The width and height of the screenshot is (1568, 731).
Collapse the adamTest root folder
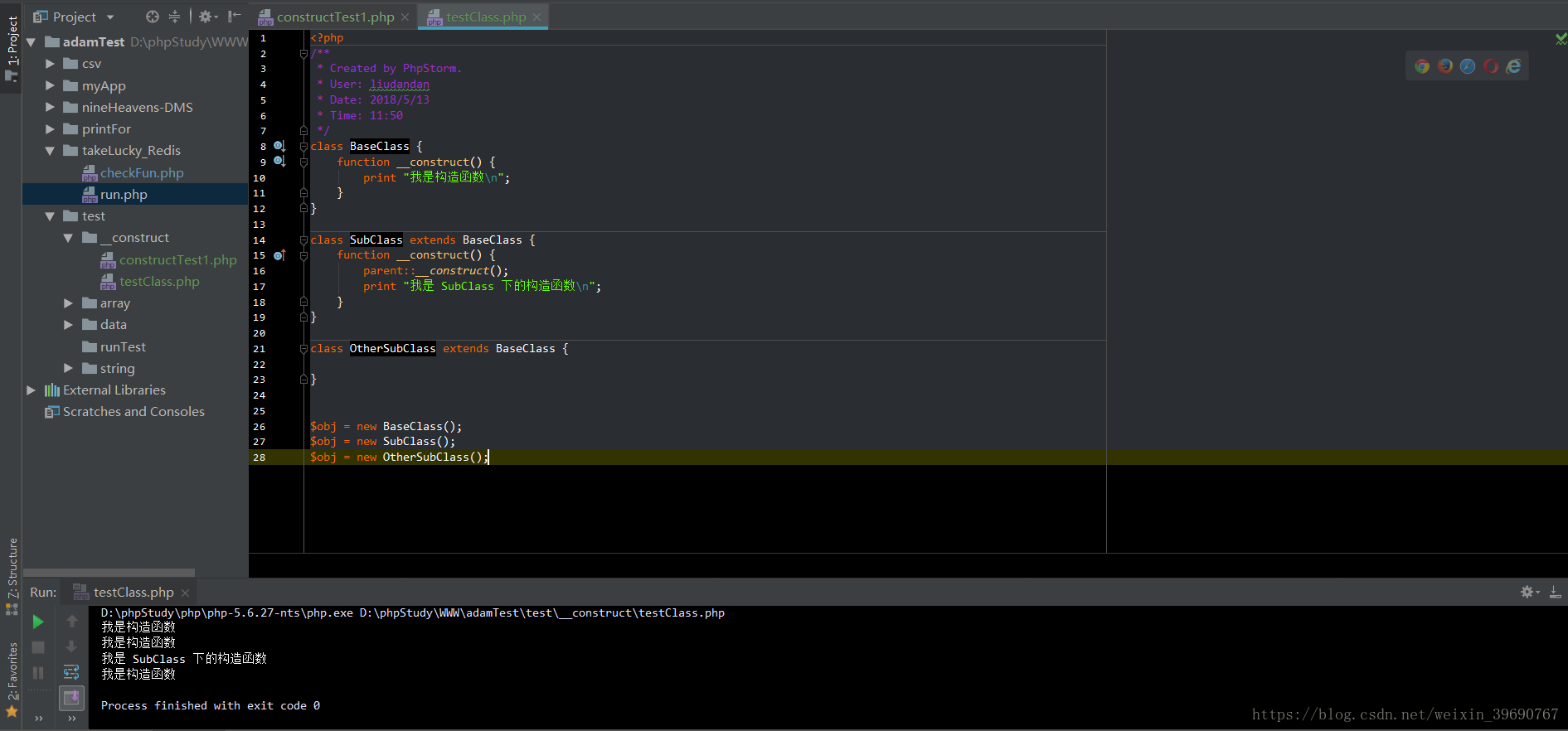[32, 42]
